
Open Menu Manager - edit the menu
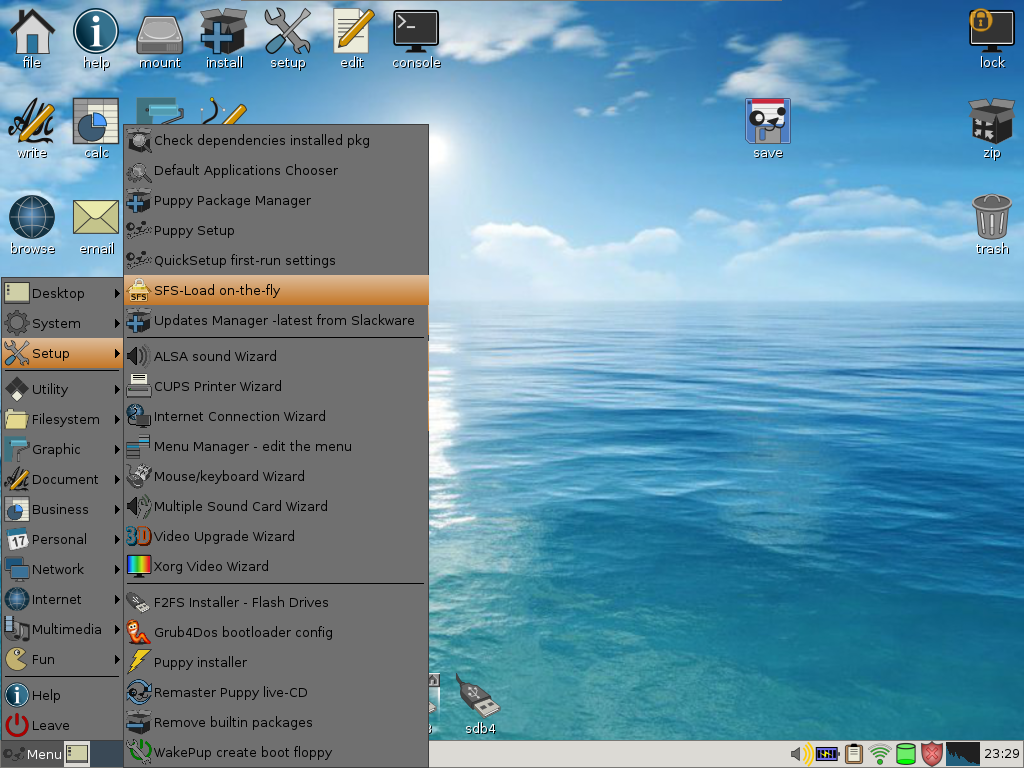[276, 447]
